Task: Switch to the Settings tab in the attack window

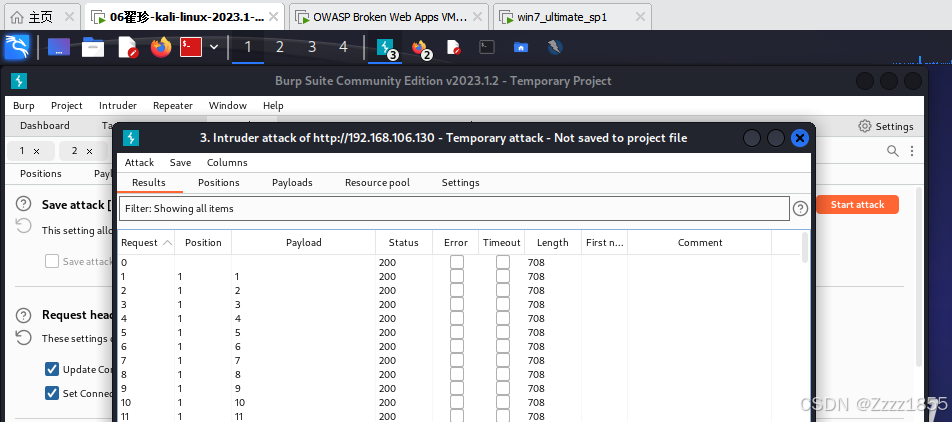Action: [460, 183]
